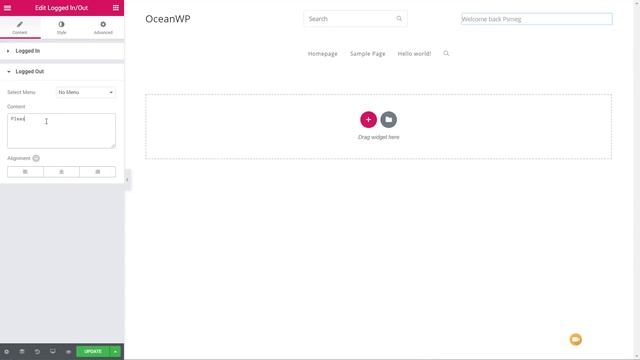Set alignment to right

coord(98,172)
